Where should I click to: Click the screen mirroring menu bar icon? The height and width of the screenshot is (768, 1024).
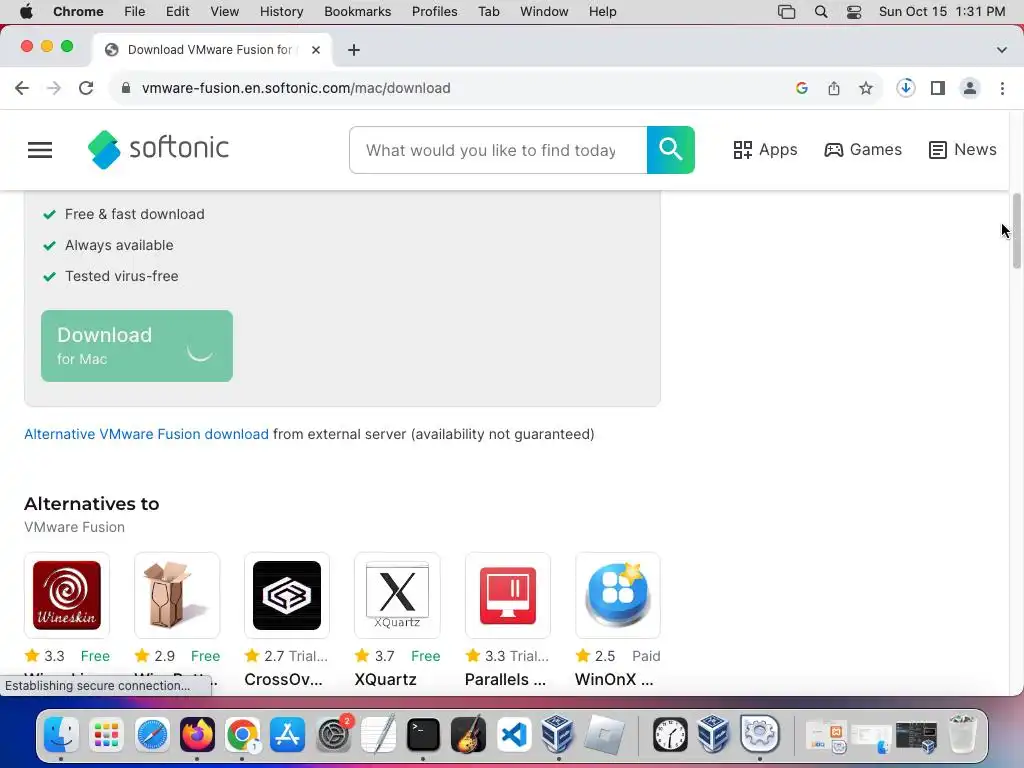(x=786, y=12)
